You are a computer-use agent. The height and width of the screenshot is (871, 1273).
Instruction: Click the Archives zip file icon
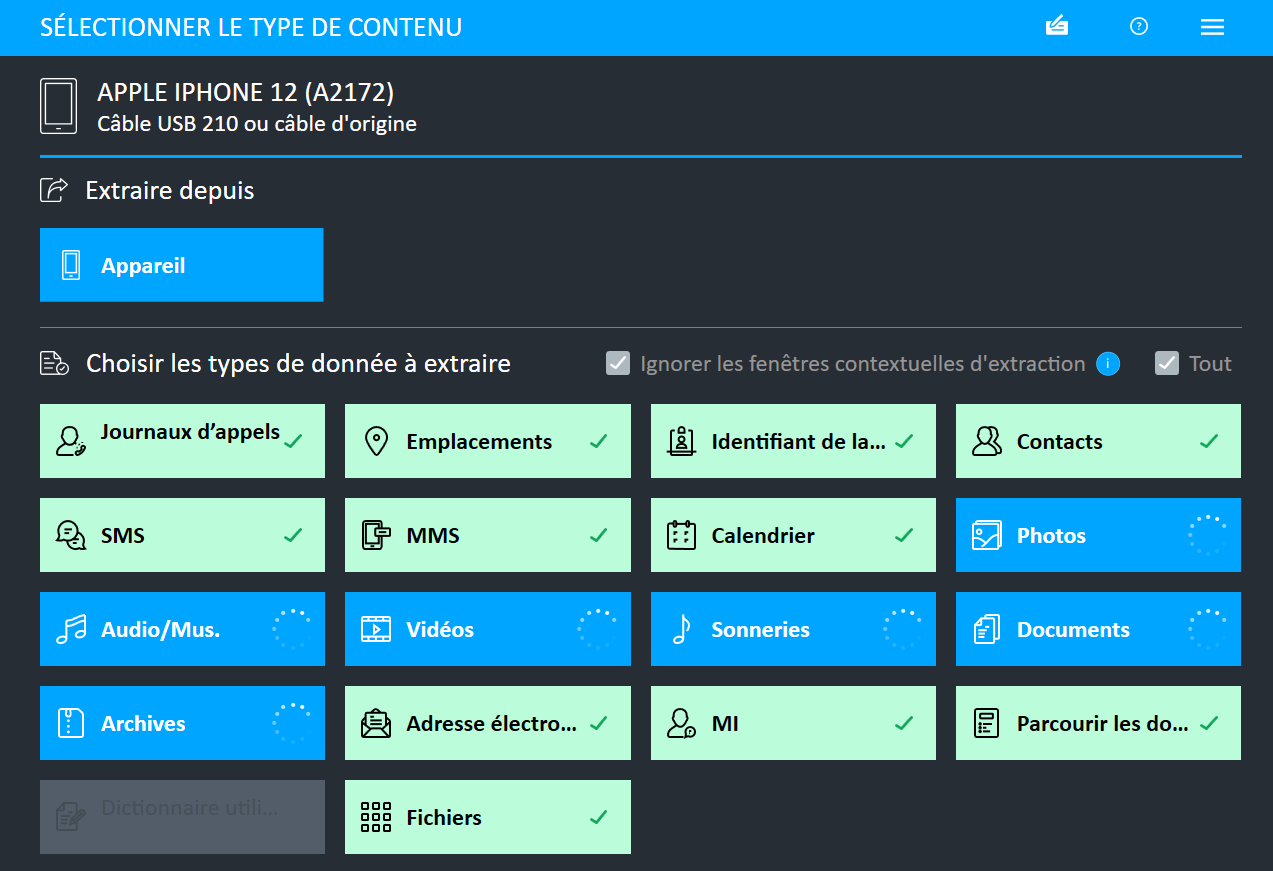(70, 723)
